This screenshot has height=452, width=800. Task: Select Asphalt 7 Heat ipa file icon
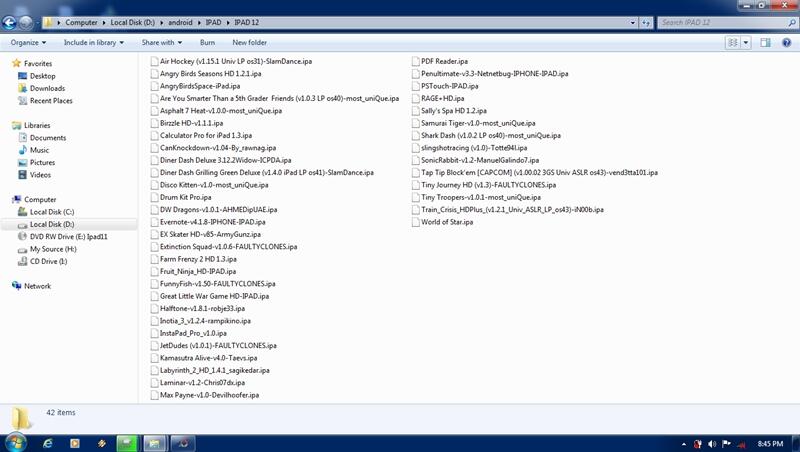click(155, 111)
